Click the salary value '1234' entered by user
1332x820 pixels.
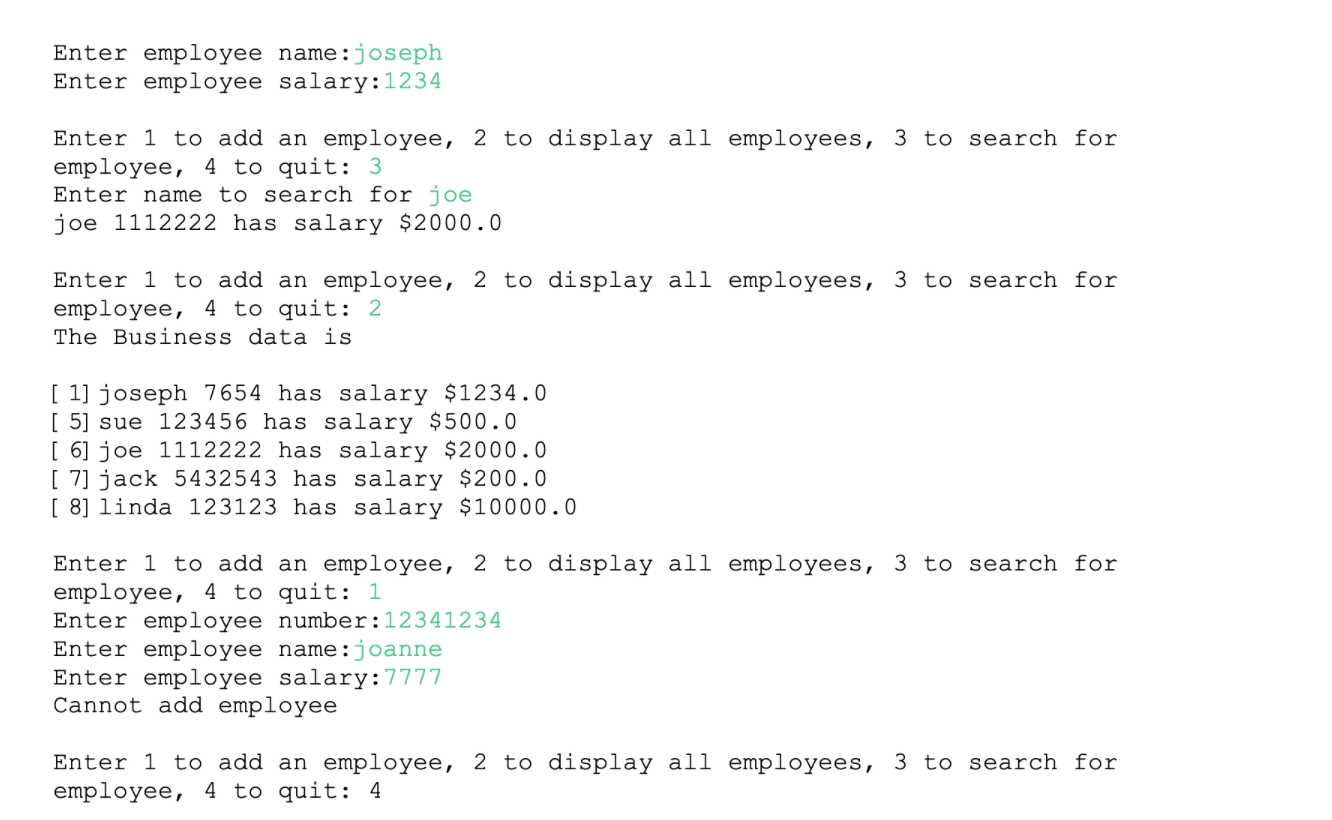click(x=412, y=81)
